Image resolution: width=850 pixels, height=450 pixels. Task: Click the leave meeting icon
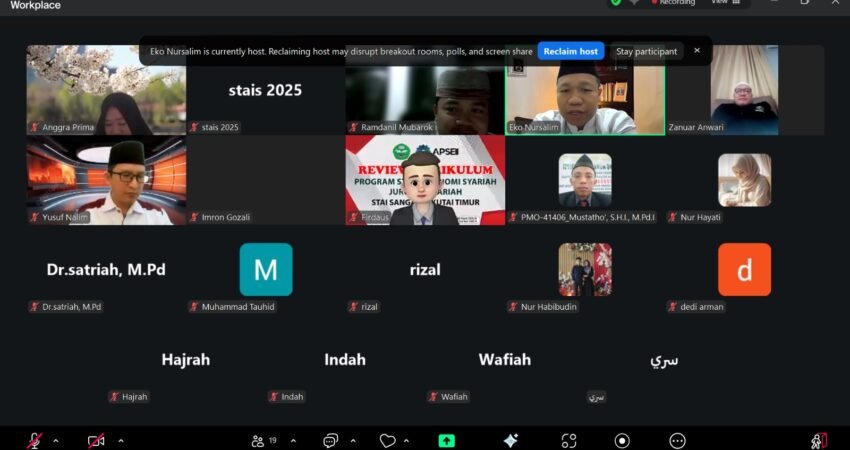click(x=819, y=440)
